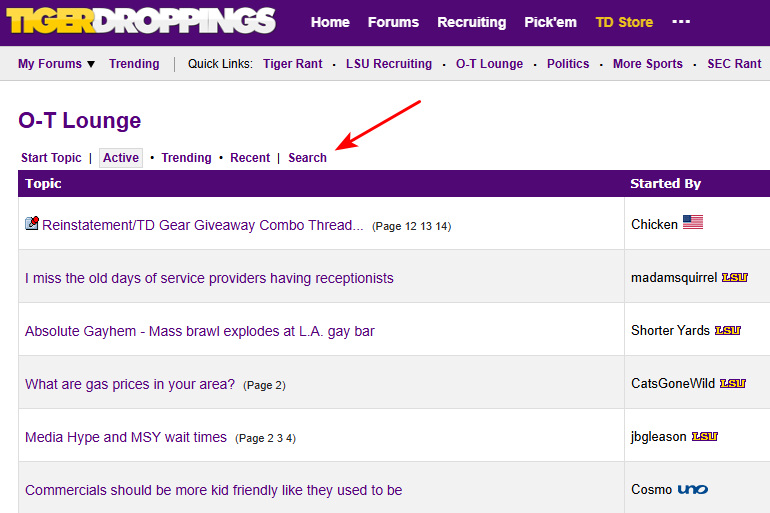Go to page 13 of Giveaway thread
Viewport: 770px width, 513px height.
[x=426, y=226]
